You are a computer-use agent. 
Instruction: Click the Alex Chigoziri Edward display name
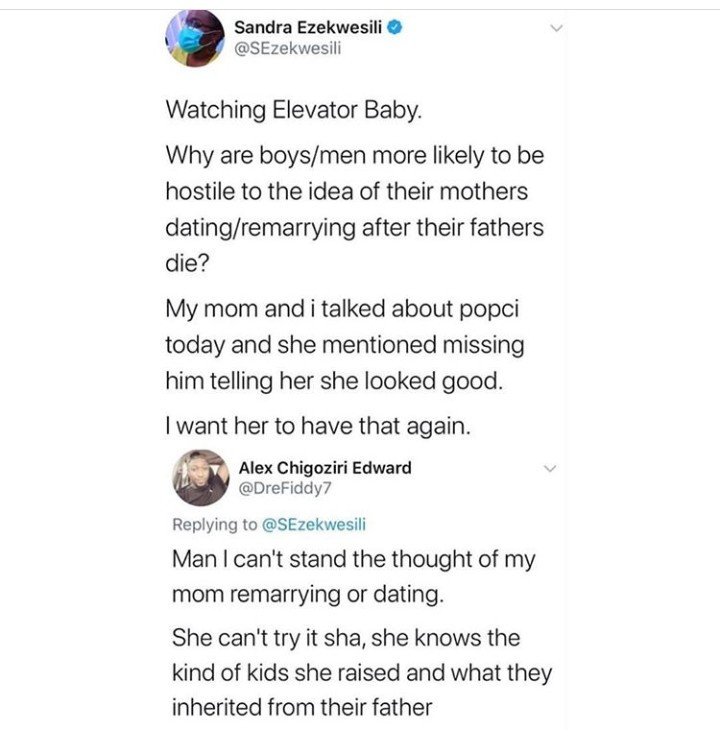(325, 468)
